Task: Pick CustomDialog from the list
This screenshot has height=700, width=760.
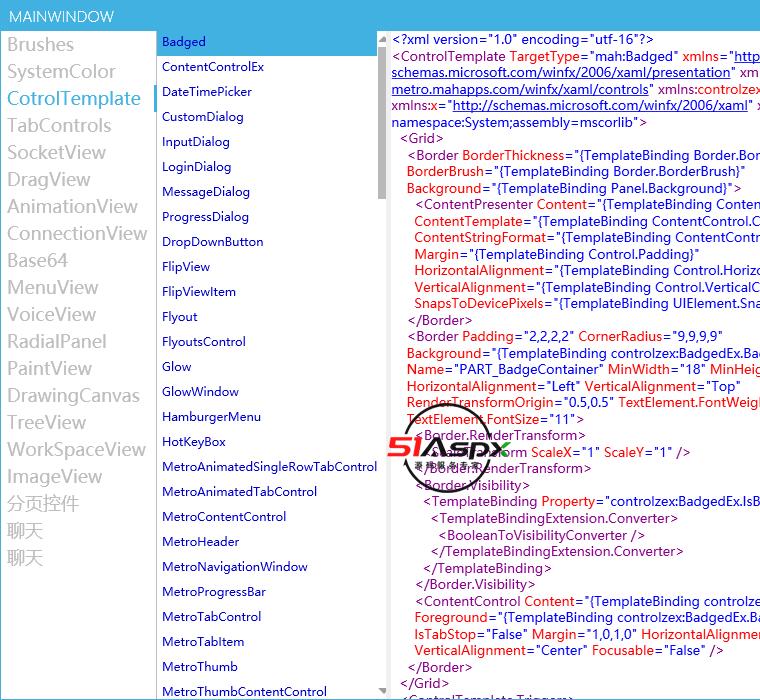Action: tap(267, 117)
